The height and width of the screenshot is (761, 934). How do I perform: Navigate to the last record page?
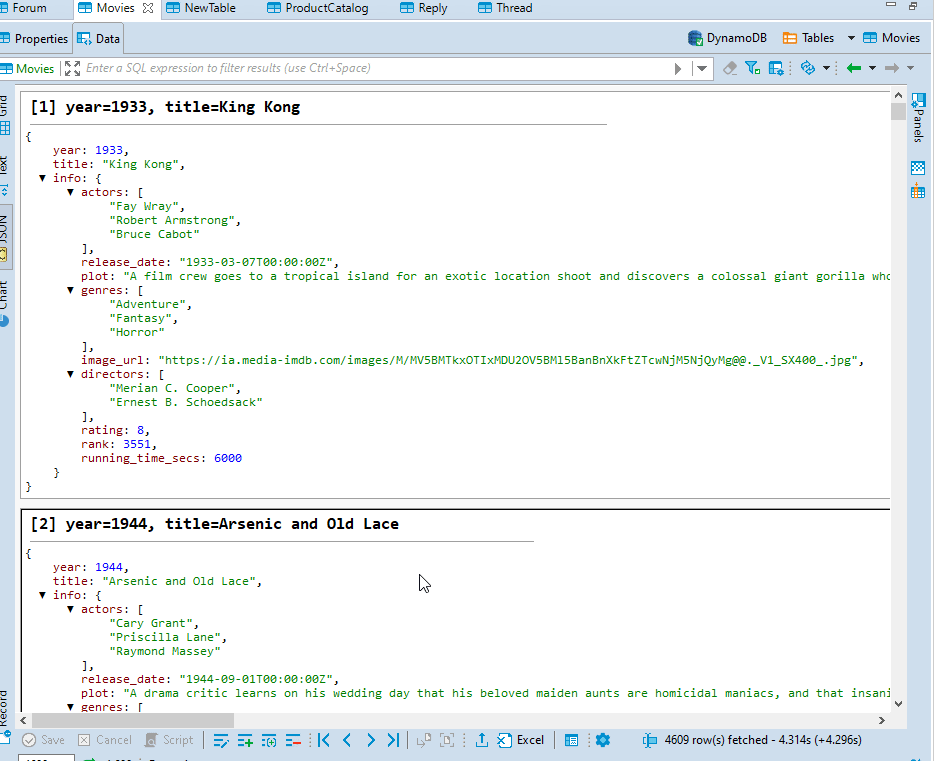tap(395, 740)
